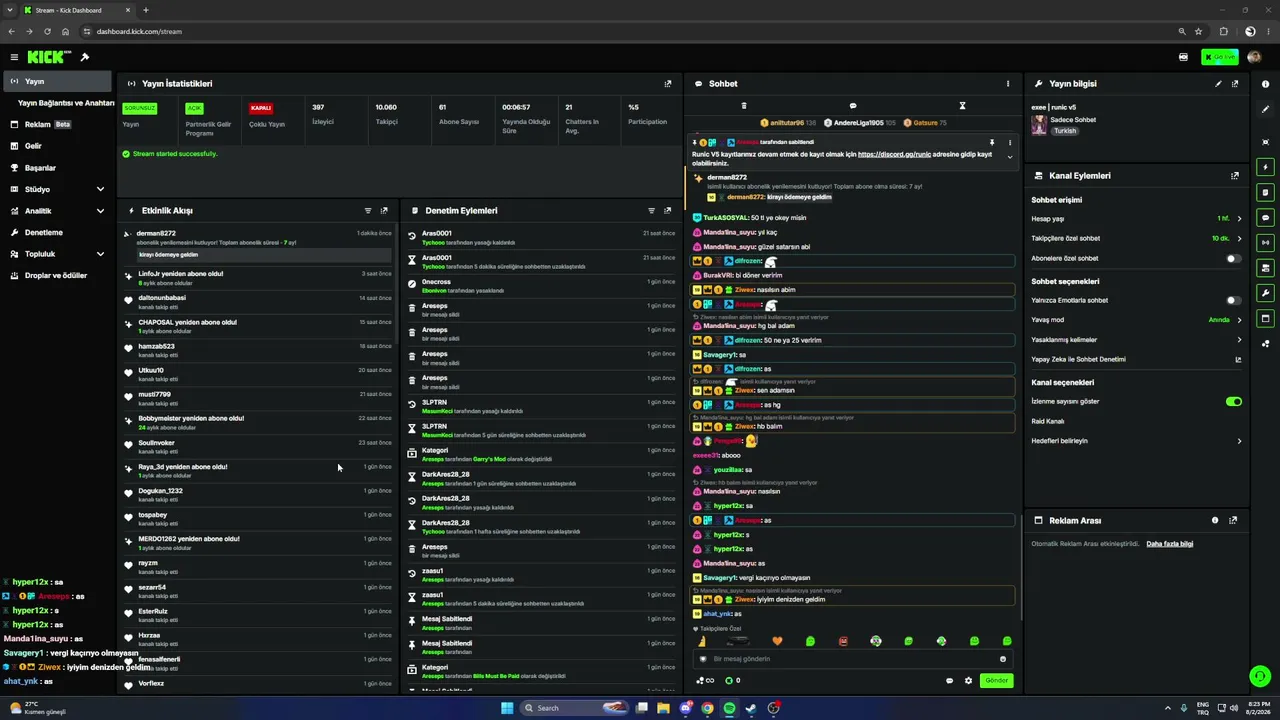Open the Takipçilere özel sohbet setting chevron
This screenshot has height=720, width=1280.
coord(1239,239)
